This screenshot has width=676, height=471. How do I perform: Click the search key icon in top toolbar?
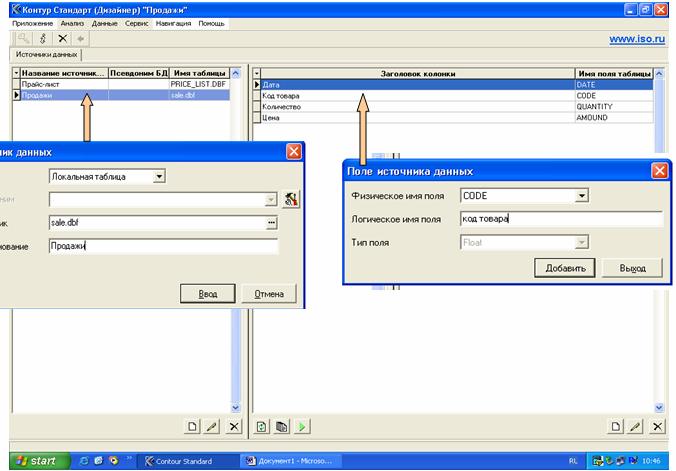pyautogui.click(x=22, y=38)
